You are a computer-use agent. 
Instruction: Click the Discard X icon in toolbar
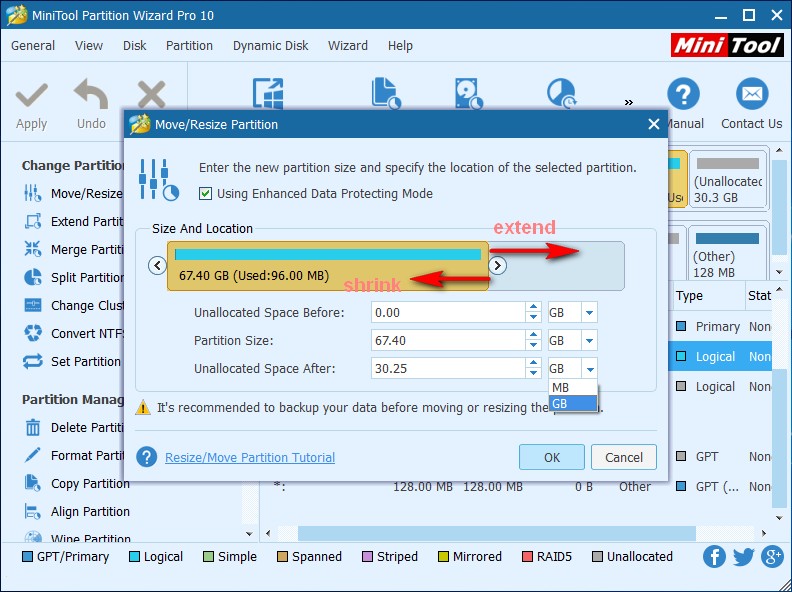pyautogui.click(x=152, y=94)
